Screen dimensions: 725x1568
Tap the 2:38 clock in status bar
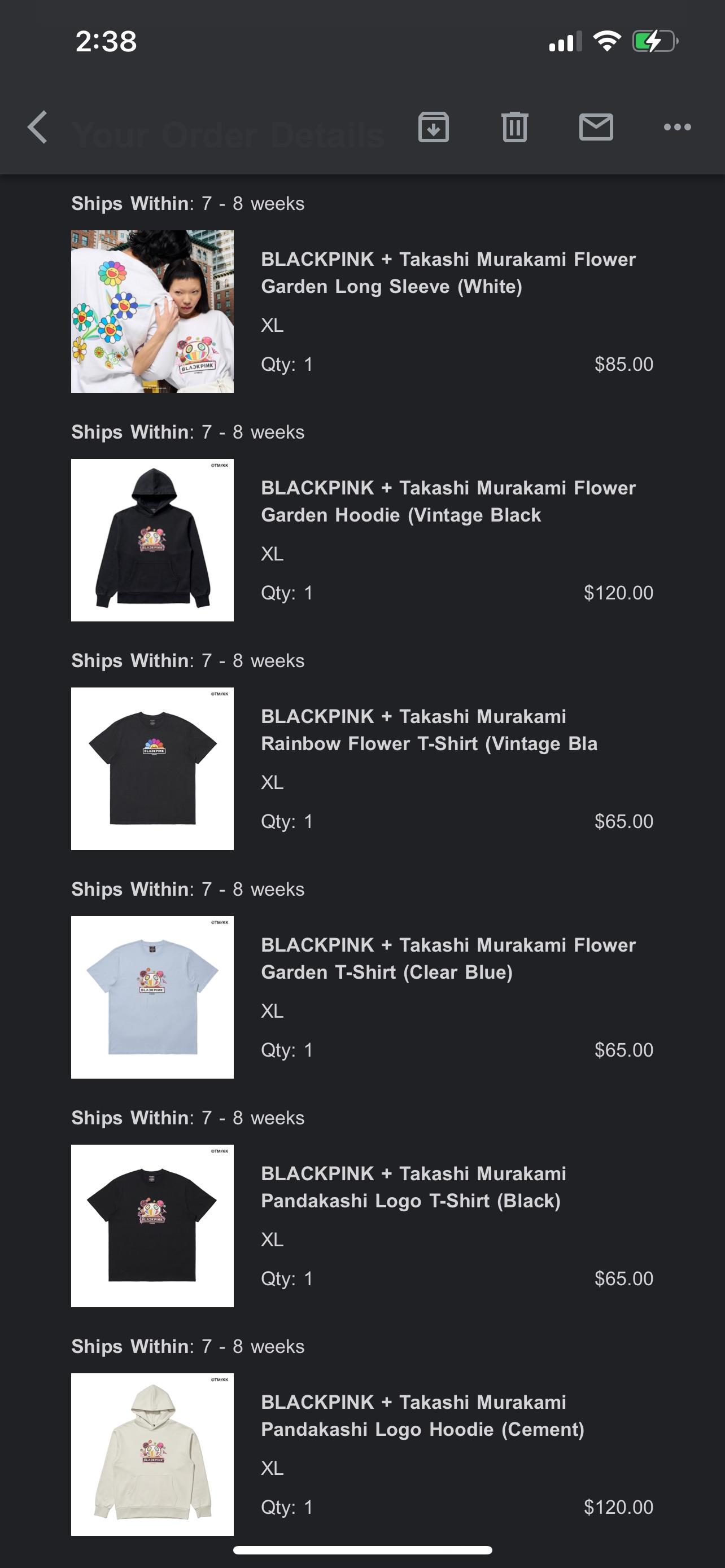(x=106, y=41)
